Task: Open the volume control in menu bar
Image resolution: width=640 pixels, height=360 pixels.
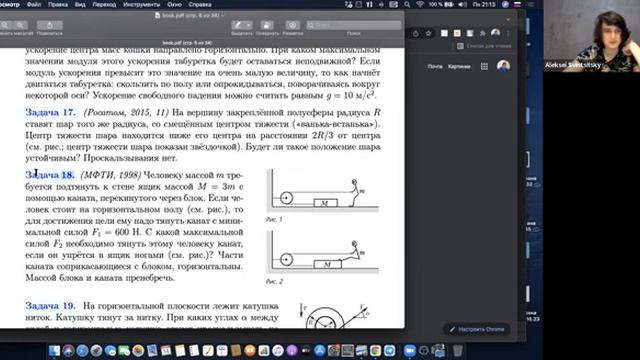Action: [x=462, y=4]
